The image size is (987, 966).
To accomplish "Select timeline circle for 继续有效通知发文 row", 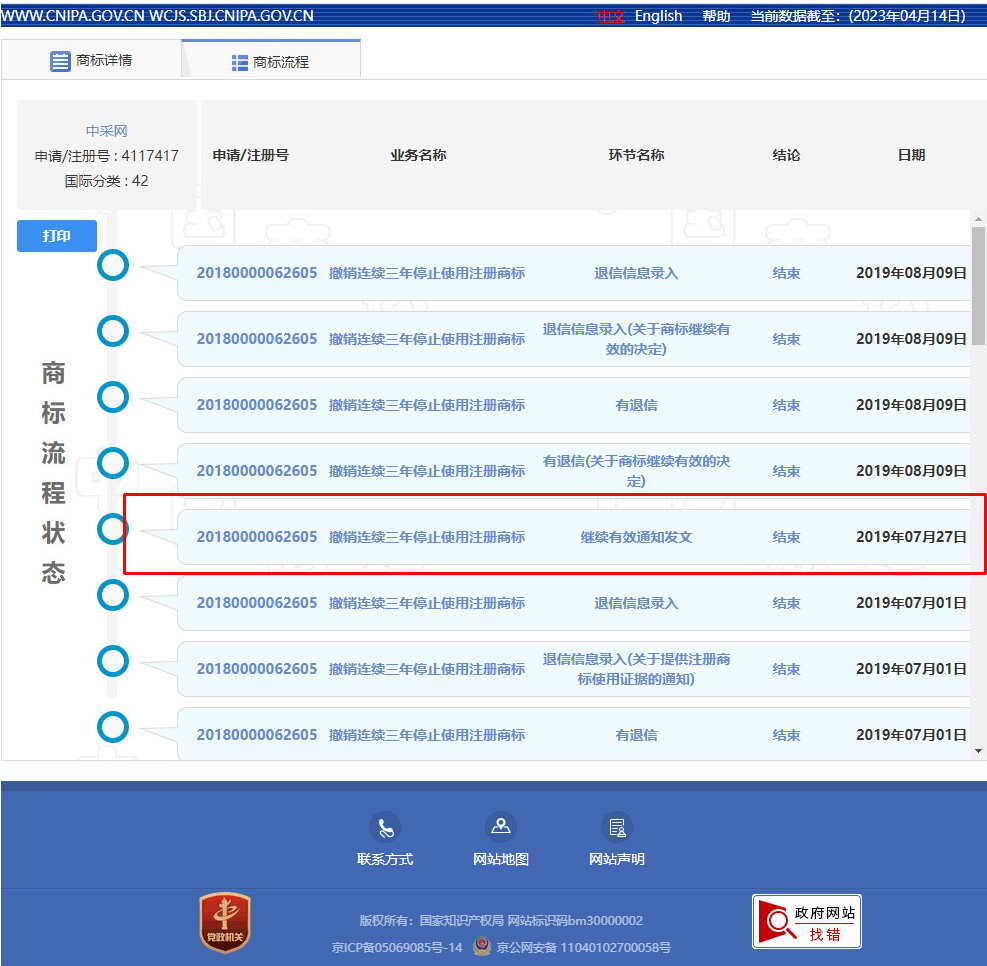I will click(113, 529).
